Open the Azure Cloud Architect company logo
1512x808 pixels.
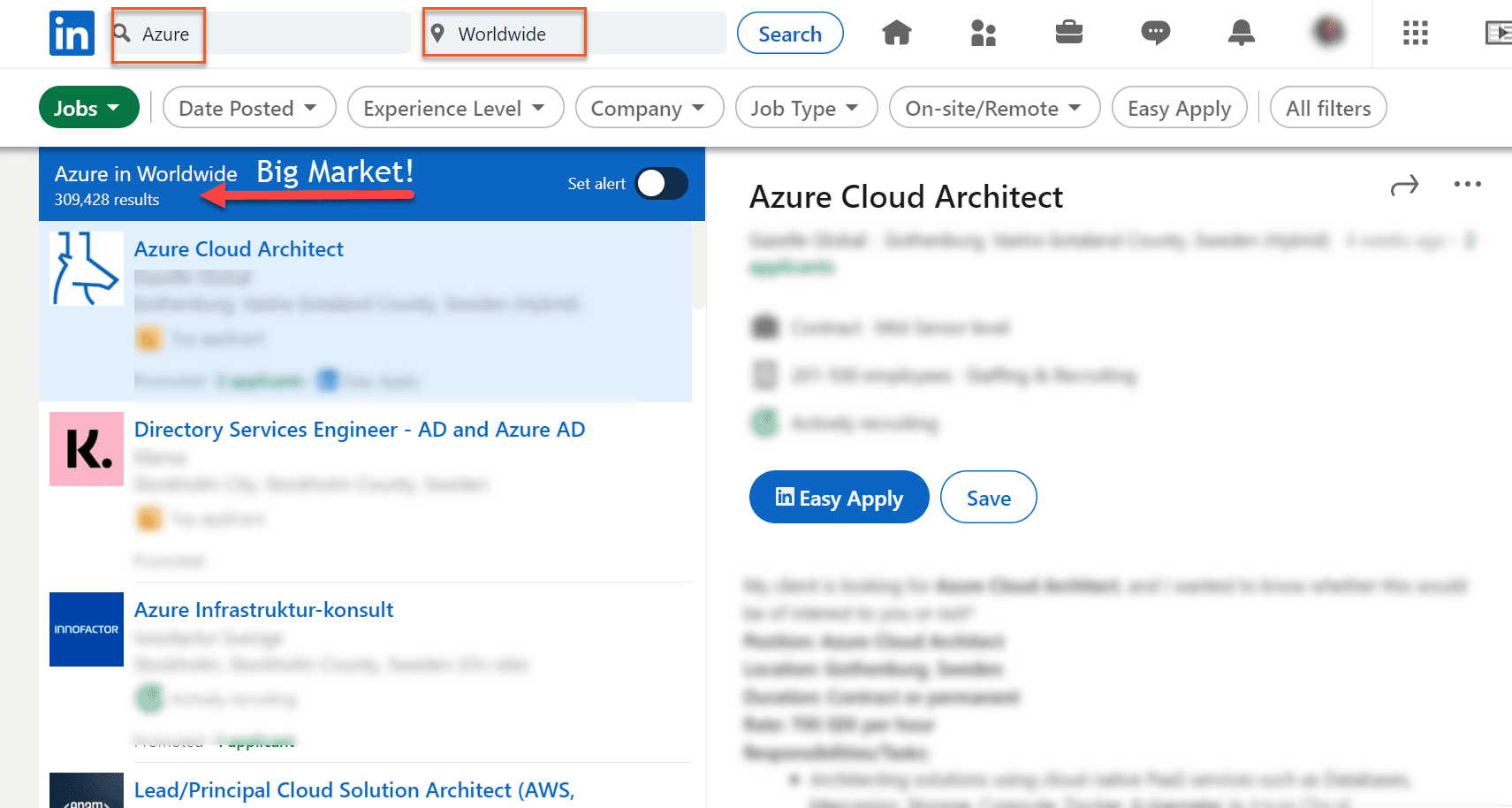tap(87, 269)
